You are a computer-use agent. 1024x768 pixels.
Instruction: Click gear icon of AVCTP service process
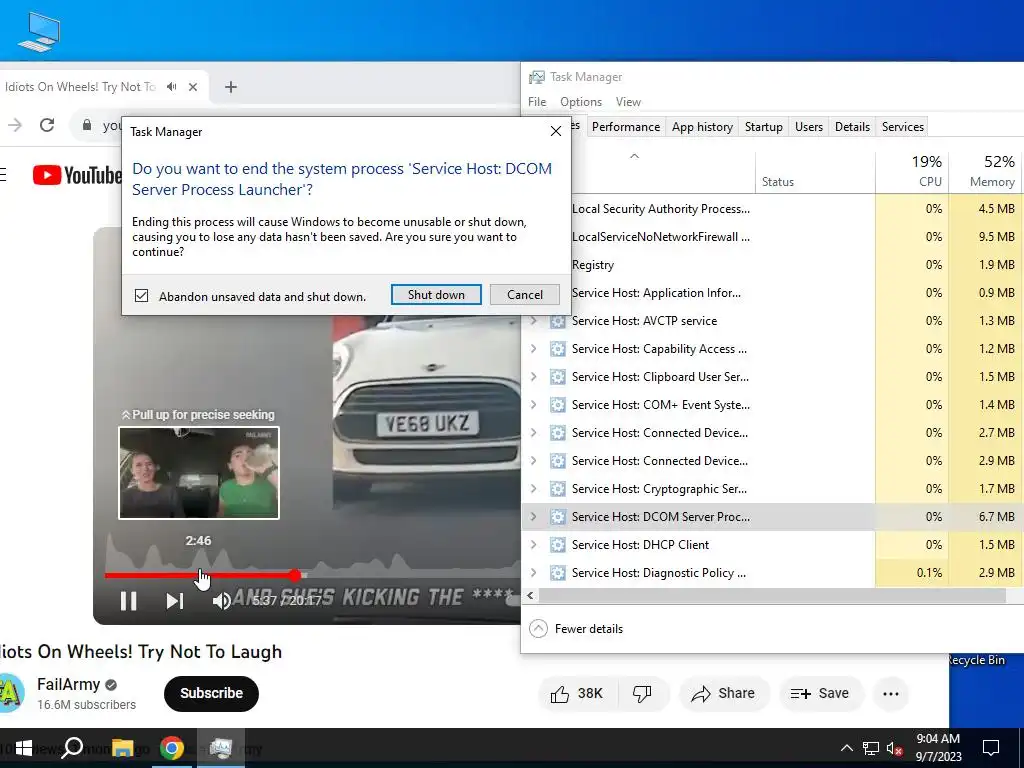(558, 321)
